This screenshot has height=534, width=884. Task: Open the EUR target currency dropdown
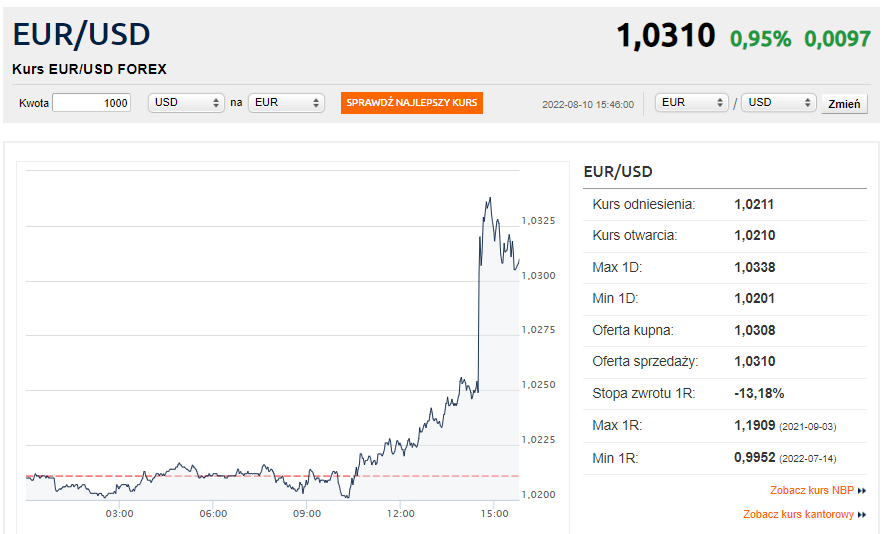[x=286, y=103]
